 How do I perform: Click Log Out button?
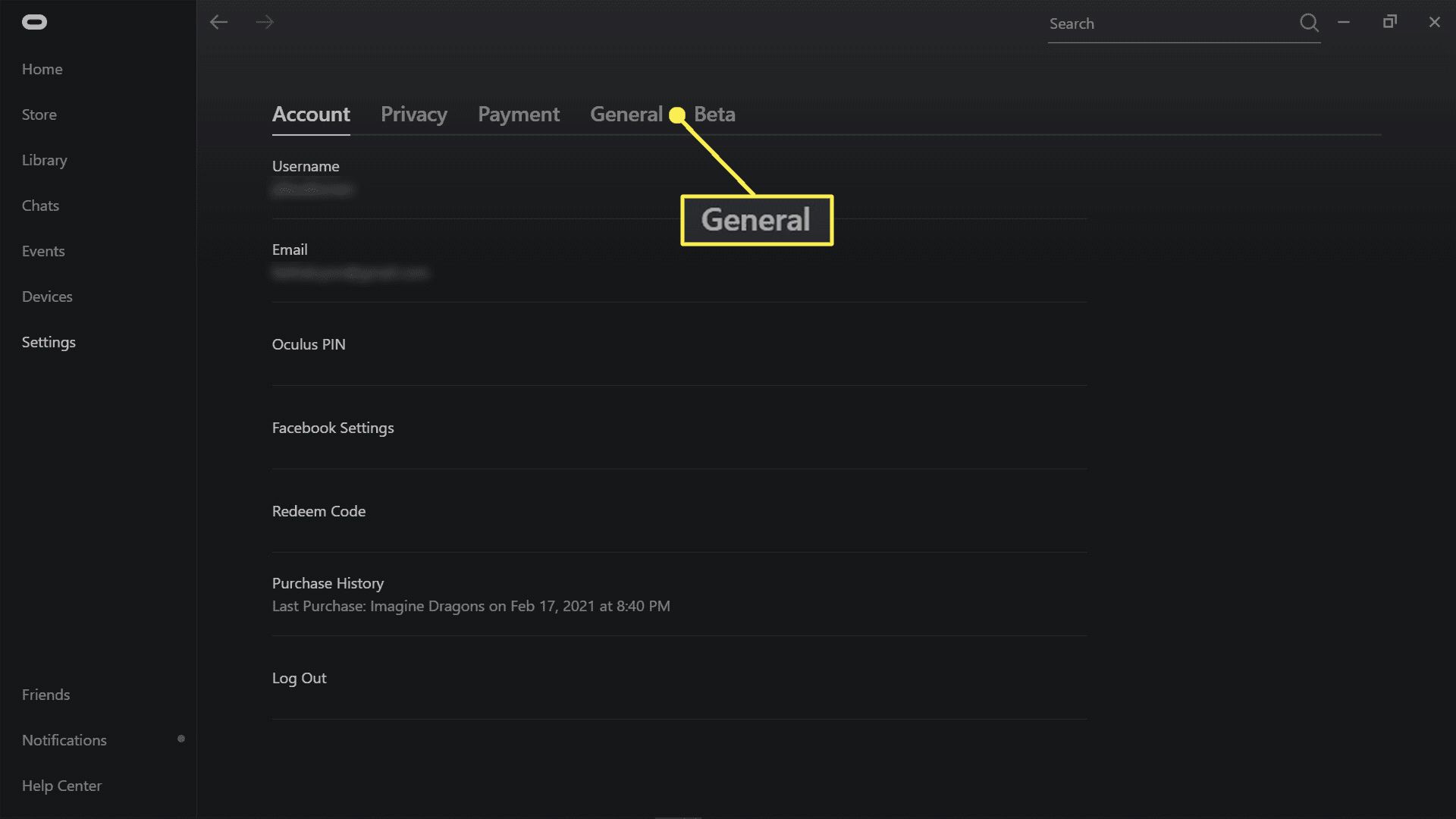pyautogui.click(x=299, y=678)
